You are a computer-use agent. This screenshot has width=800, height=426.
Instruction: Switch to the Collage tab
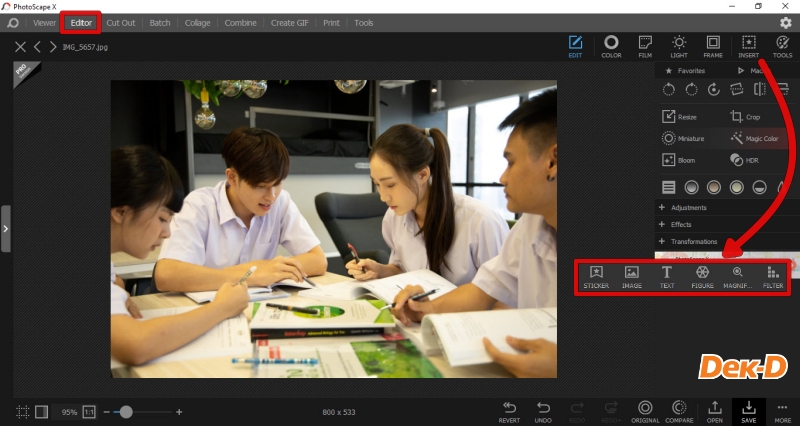(x=197, y=22)
